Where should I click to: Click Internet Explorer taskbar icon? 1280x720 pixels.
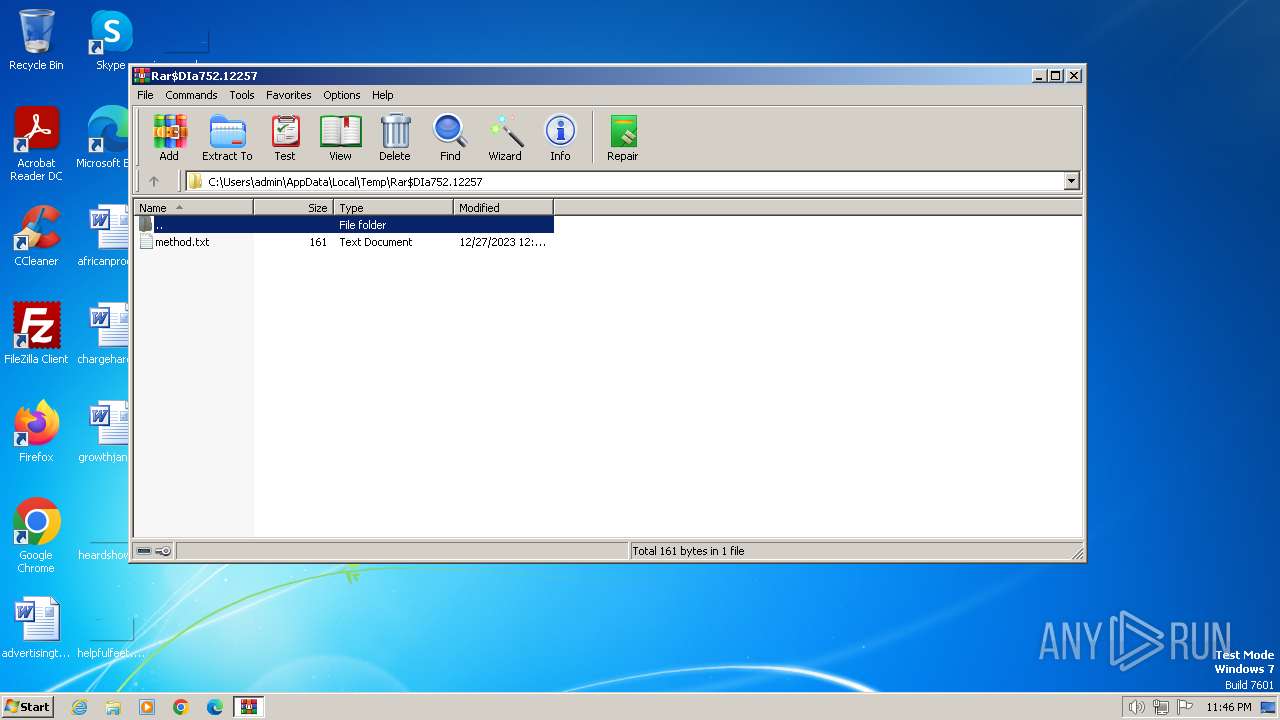79,707
